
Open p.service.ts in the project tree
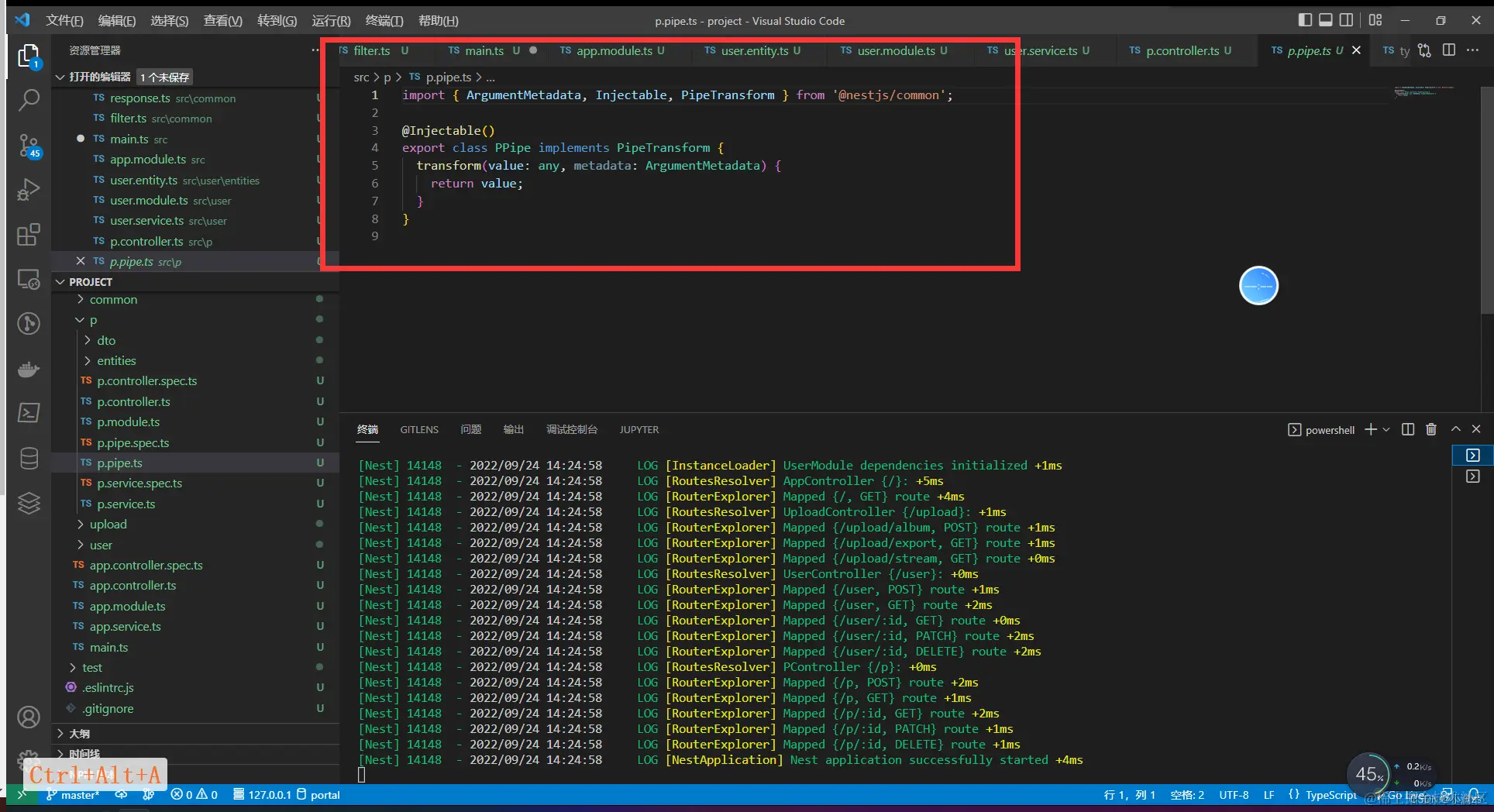click(x=126, y=504)
